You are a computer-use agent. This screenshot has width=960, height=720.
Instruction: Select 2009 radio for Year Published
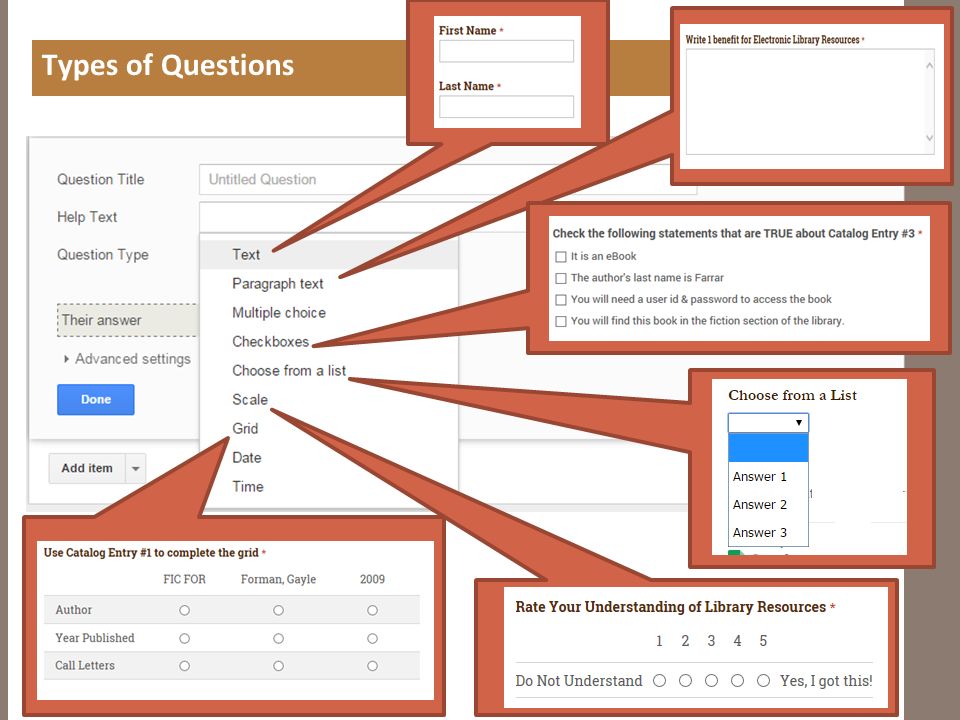(x=372, y=639)
